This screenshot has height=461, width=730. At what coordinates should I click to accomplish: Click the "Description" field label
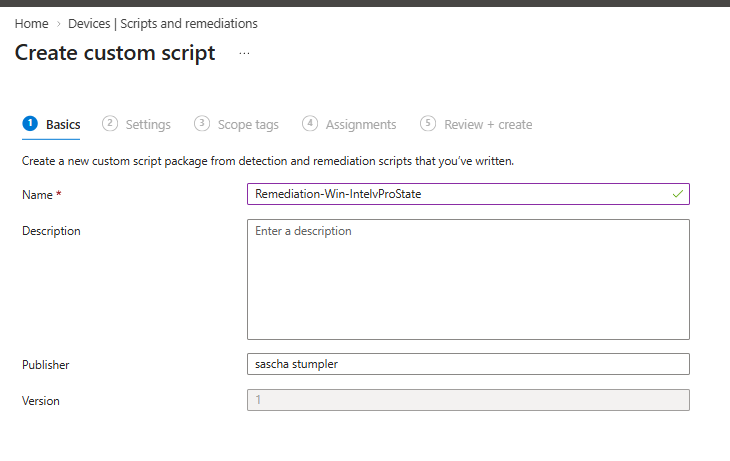coord(51,231)
